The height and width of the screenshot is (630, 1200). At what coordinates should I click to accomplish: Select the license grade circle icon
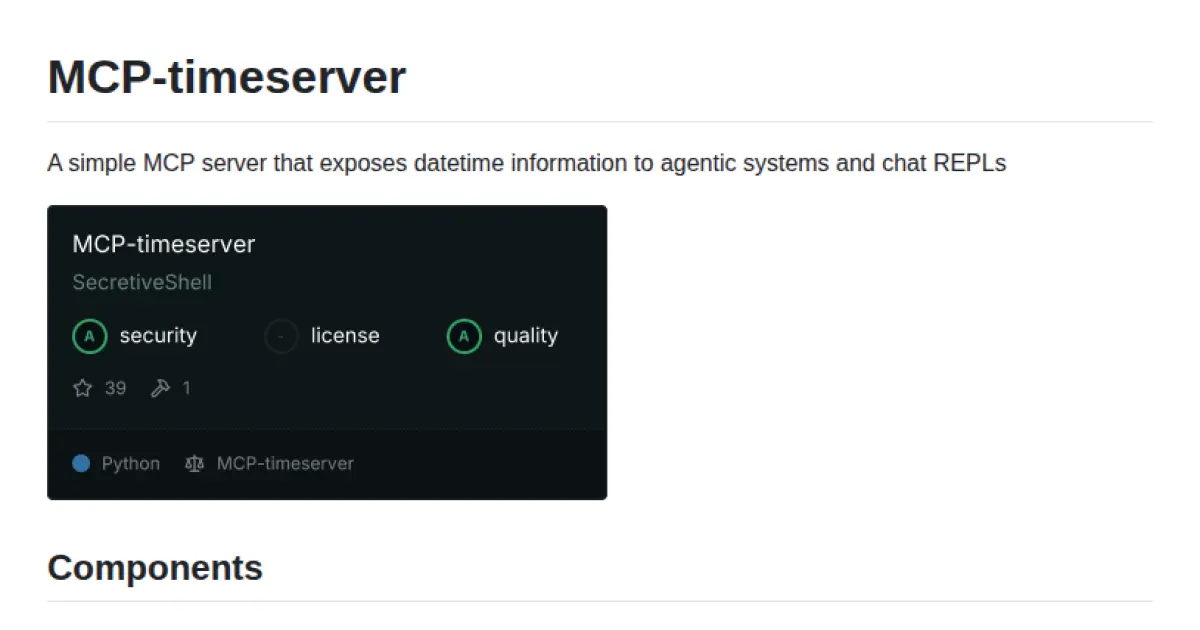(x=280, y=336)
